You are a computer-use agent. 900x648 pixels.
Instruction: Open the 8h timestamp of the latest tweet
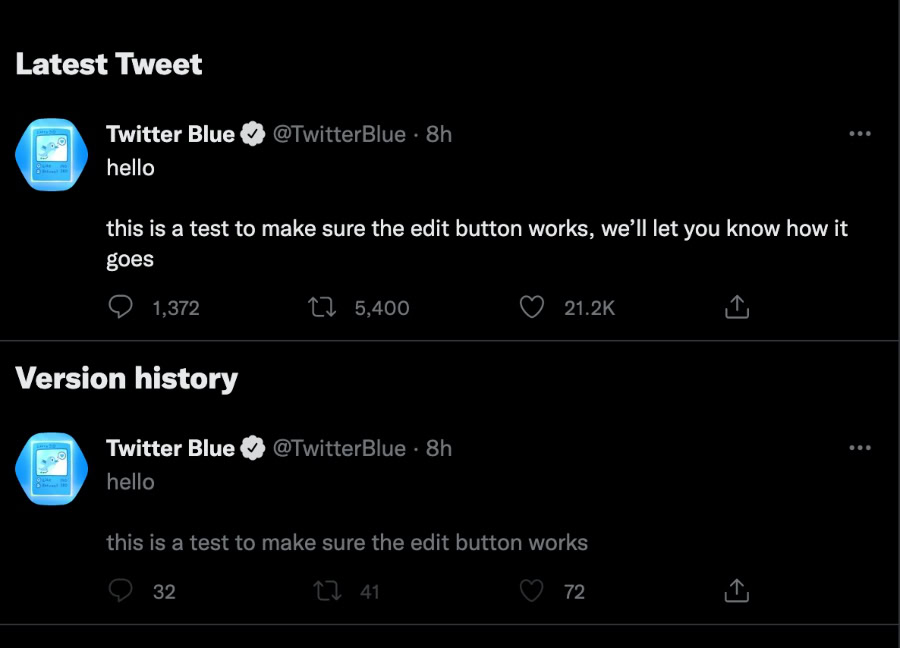pyautogui.click(x=439, y=134)
